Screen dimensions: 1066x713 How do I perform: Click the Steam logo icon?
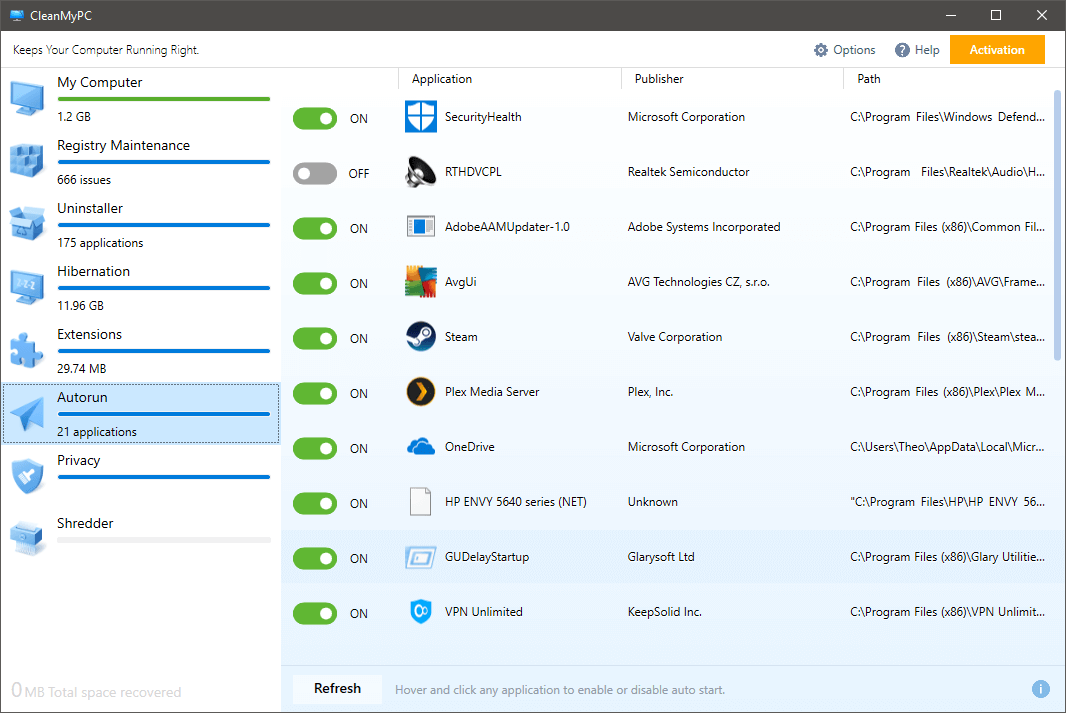(421, 336)
